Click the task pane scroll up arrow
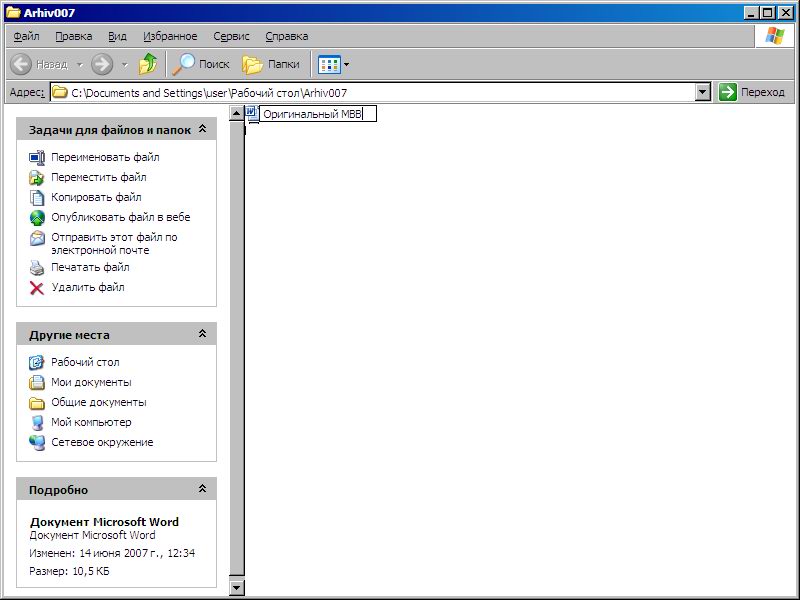 (x=236, y=113)
